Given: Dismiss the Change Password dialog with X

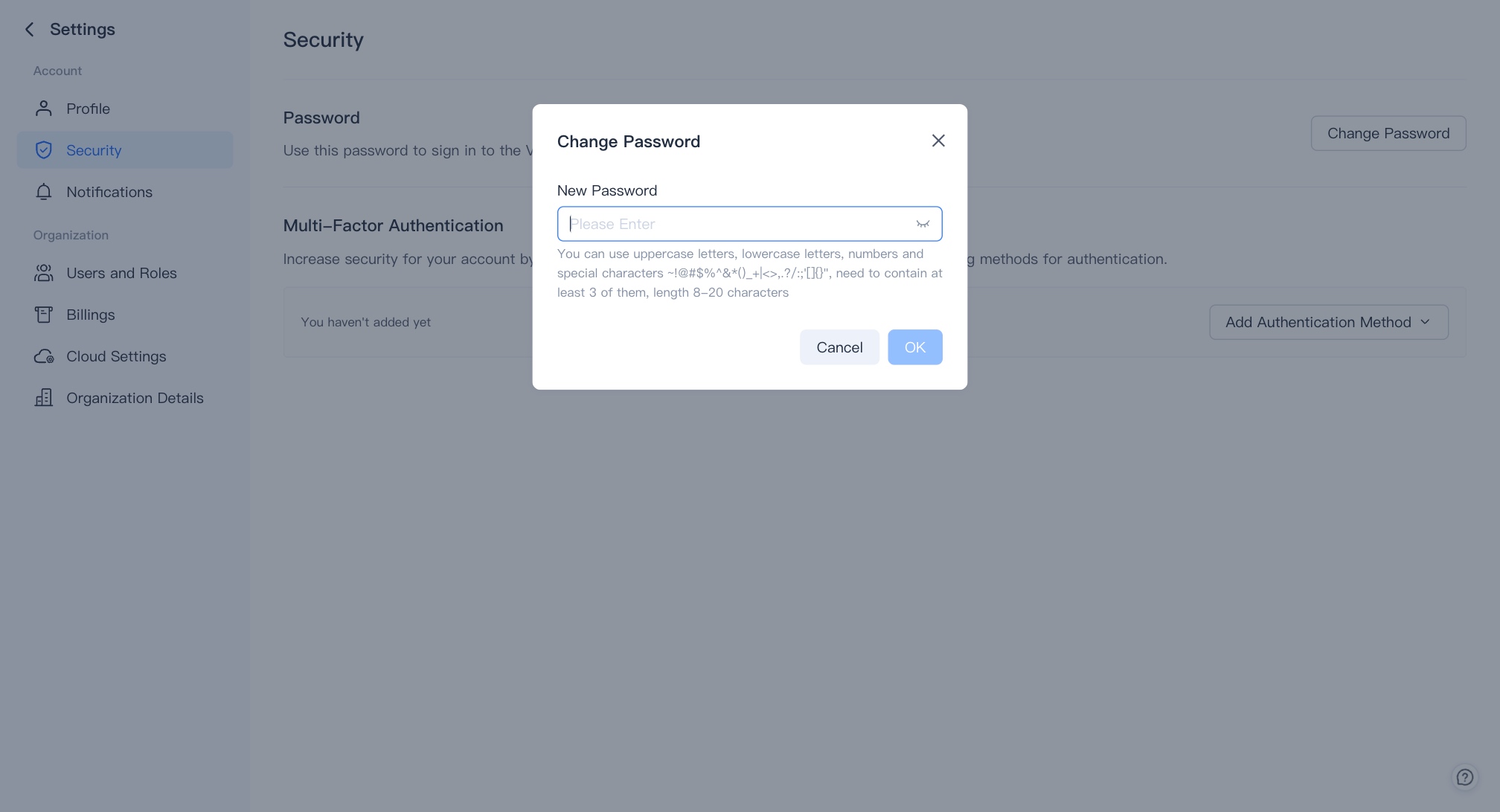Looking at the screenshot, I should click(937, 141).
